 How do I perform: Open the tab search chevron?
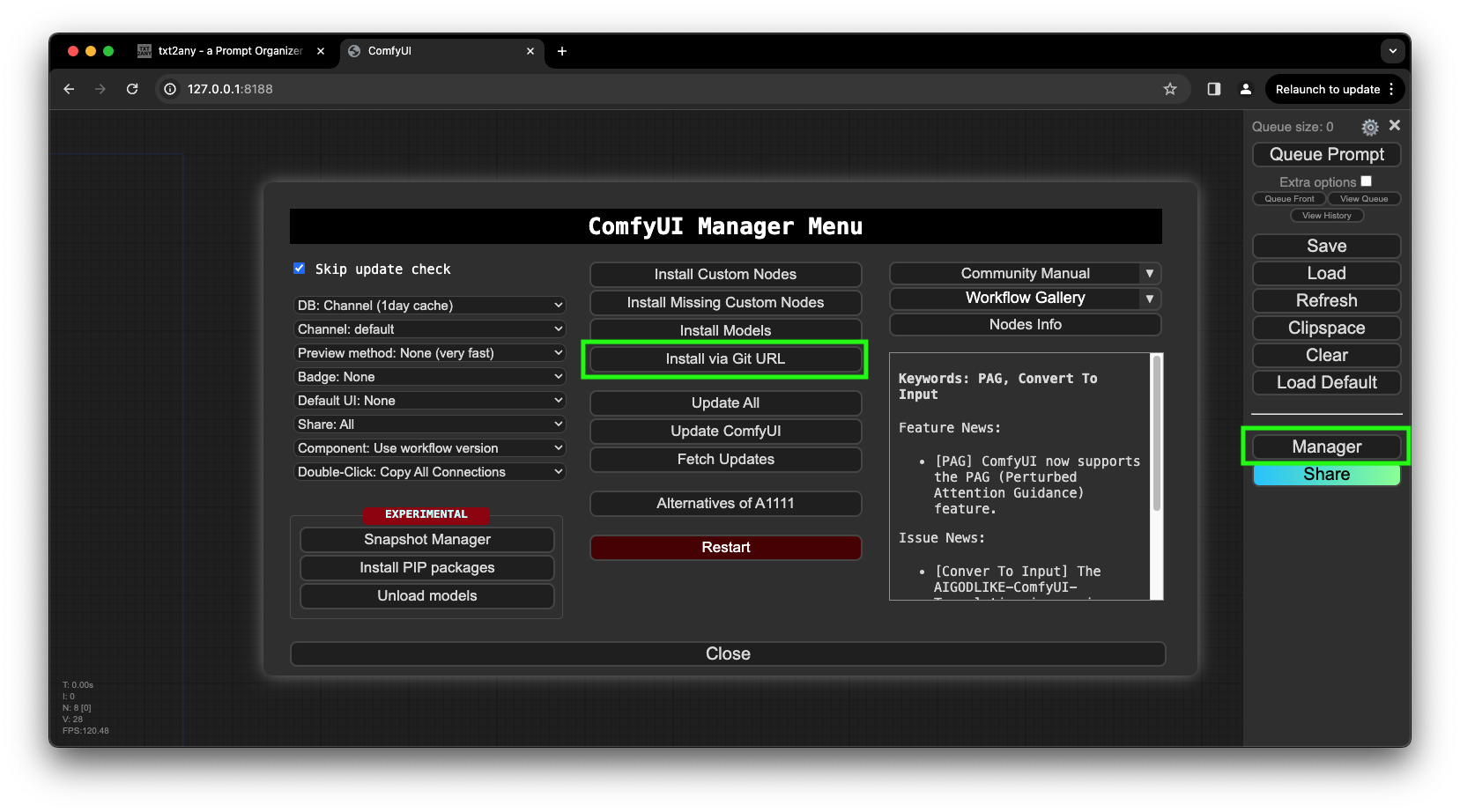point(1393,51)
